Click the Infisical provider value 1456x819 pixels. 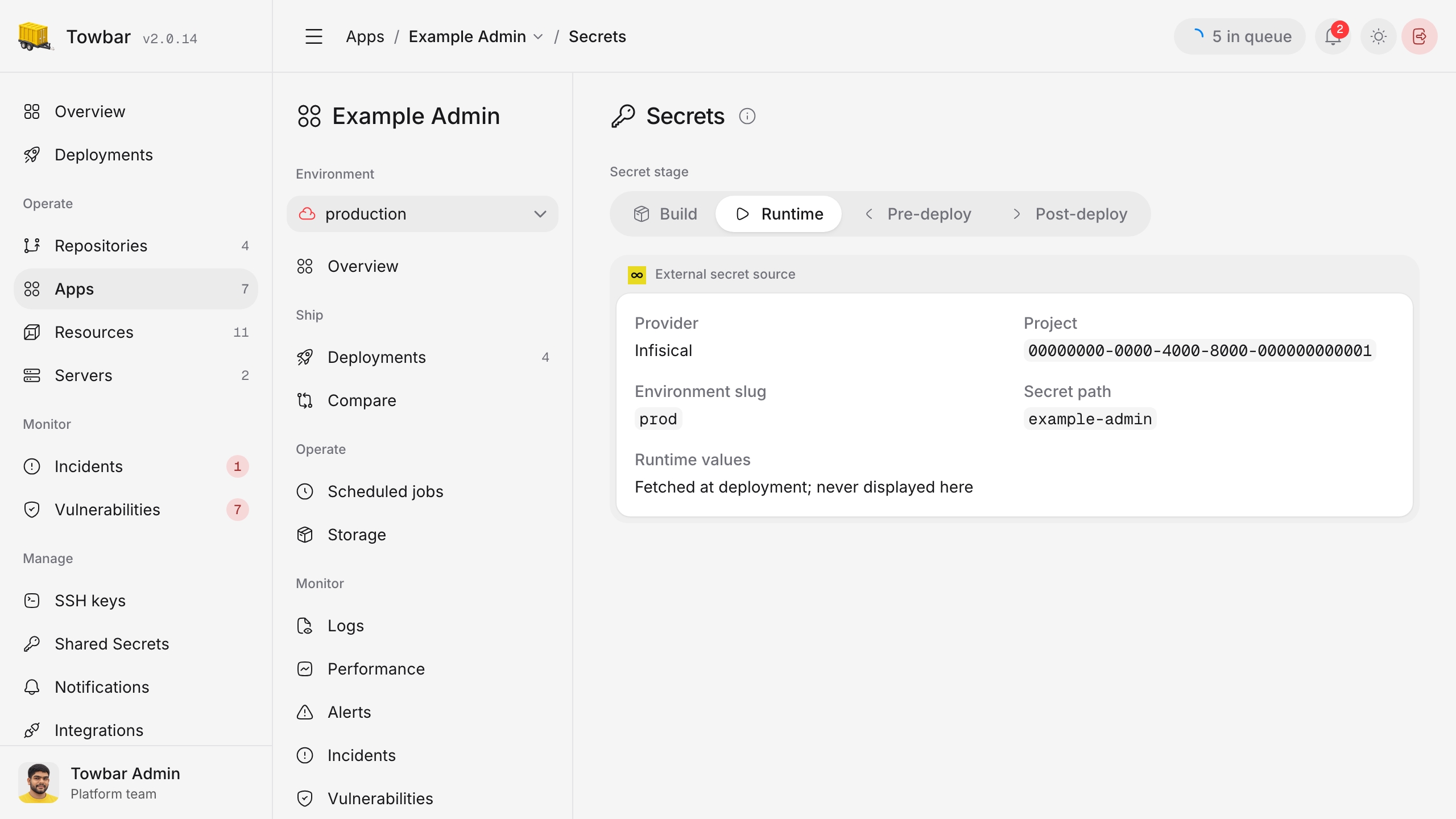(x=663, y=350)
